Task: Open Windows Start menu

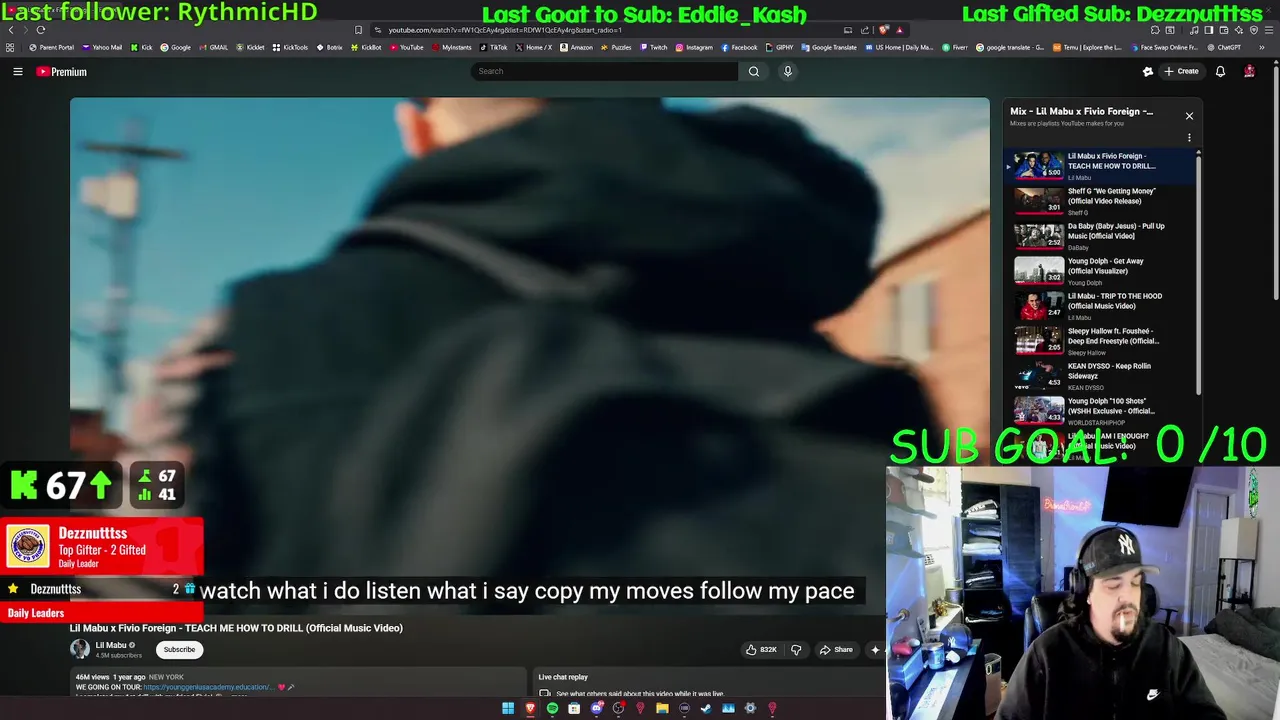Action: click(x=508, y=708)
